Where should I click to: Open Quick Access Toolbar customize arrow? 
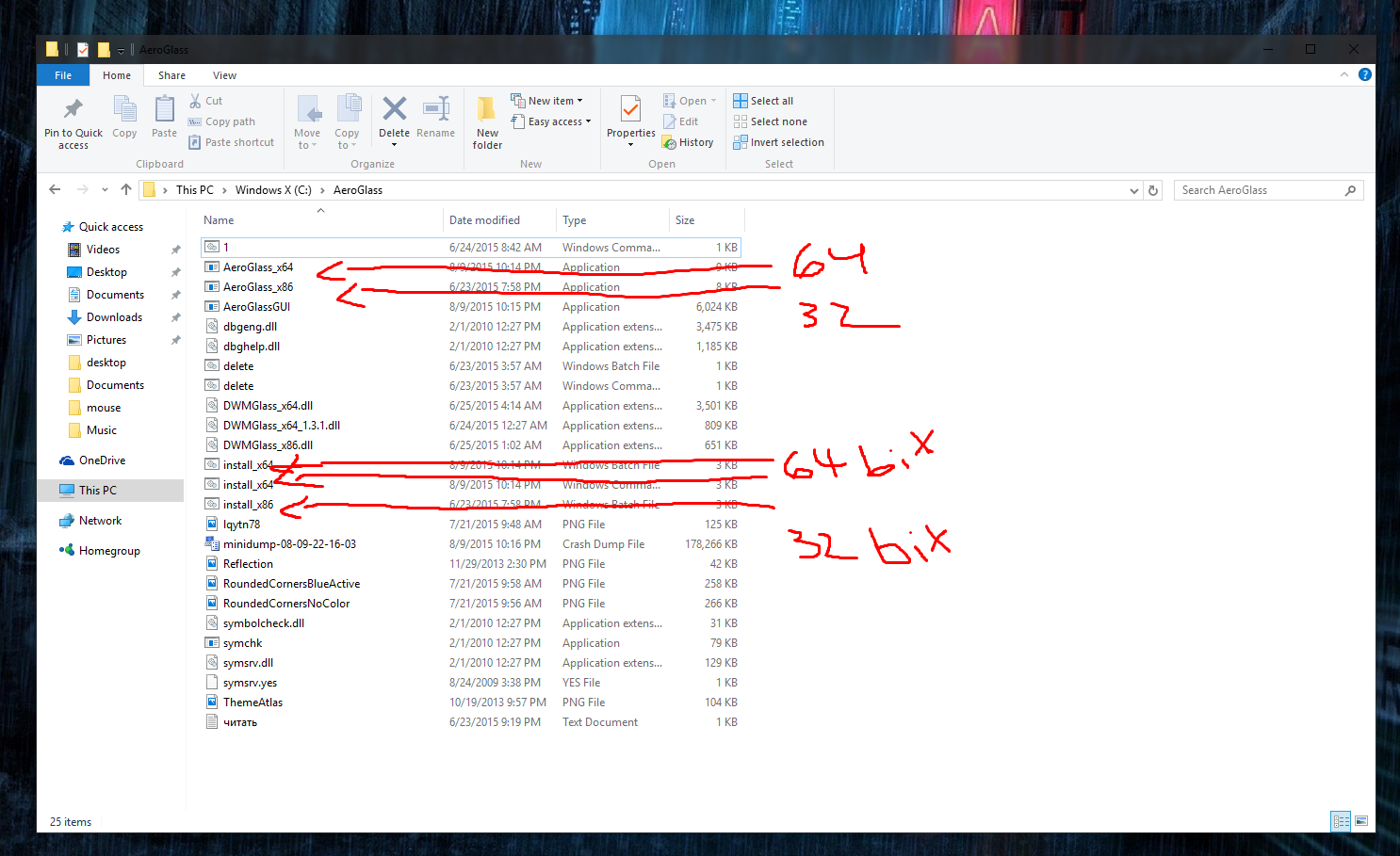(121, 51)
